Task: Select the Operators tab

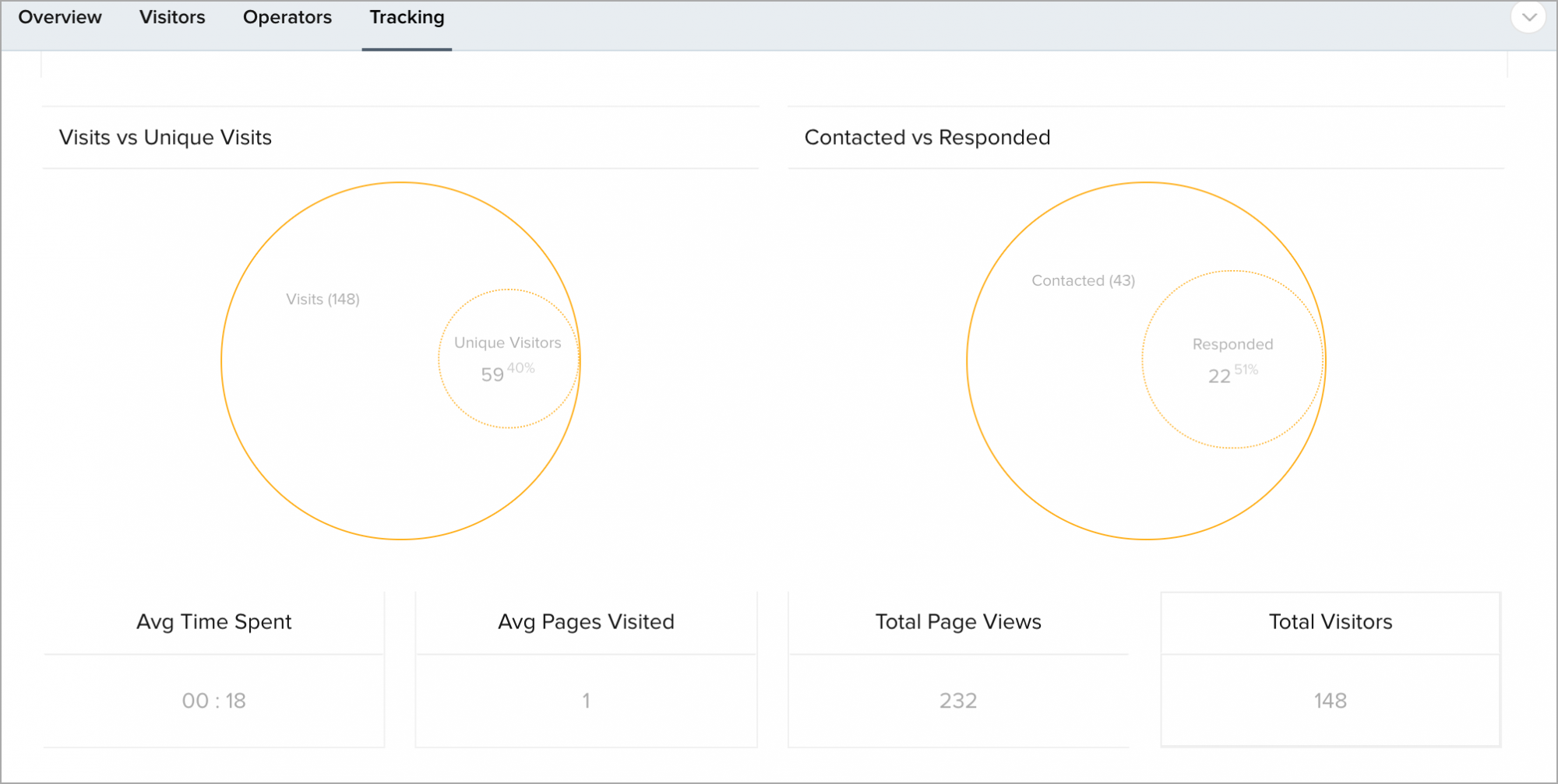Action: point(287,17)
